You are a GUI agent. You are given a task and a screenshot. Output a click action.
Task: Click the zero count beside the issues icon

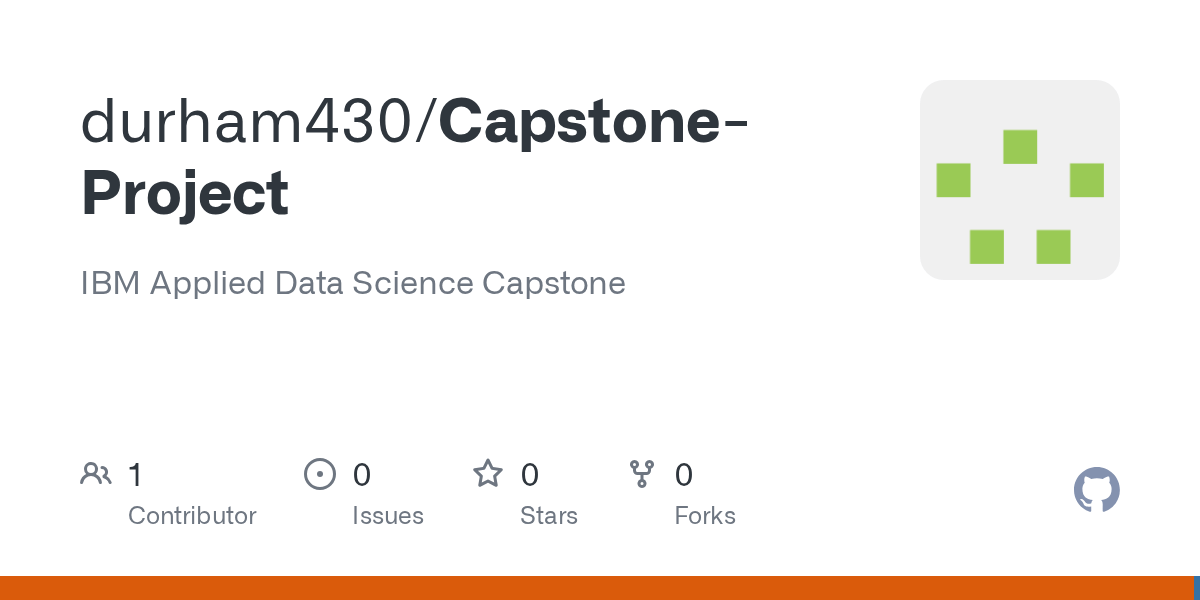pos(362,474)
